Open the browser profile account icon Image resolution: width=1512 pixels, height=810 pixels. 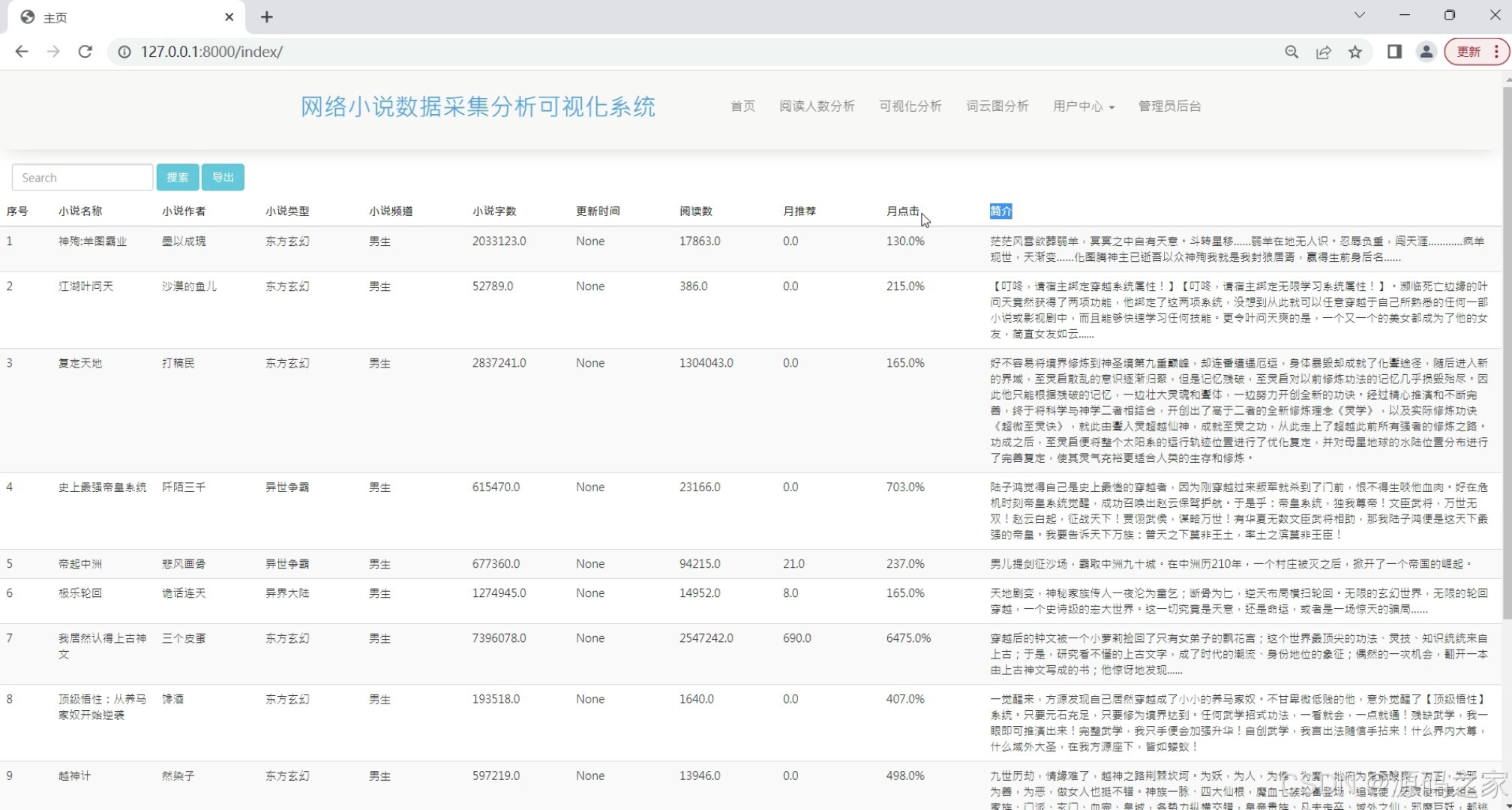pyautogui.click(x=1426, y=52)
